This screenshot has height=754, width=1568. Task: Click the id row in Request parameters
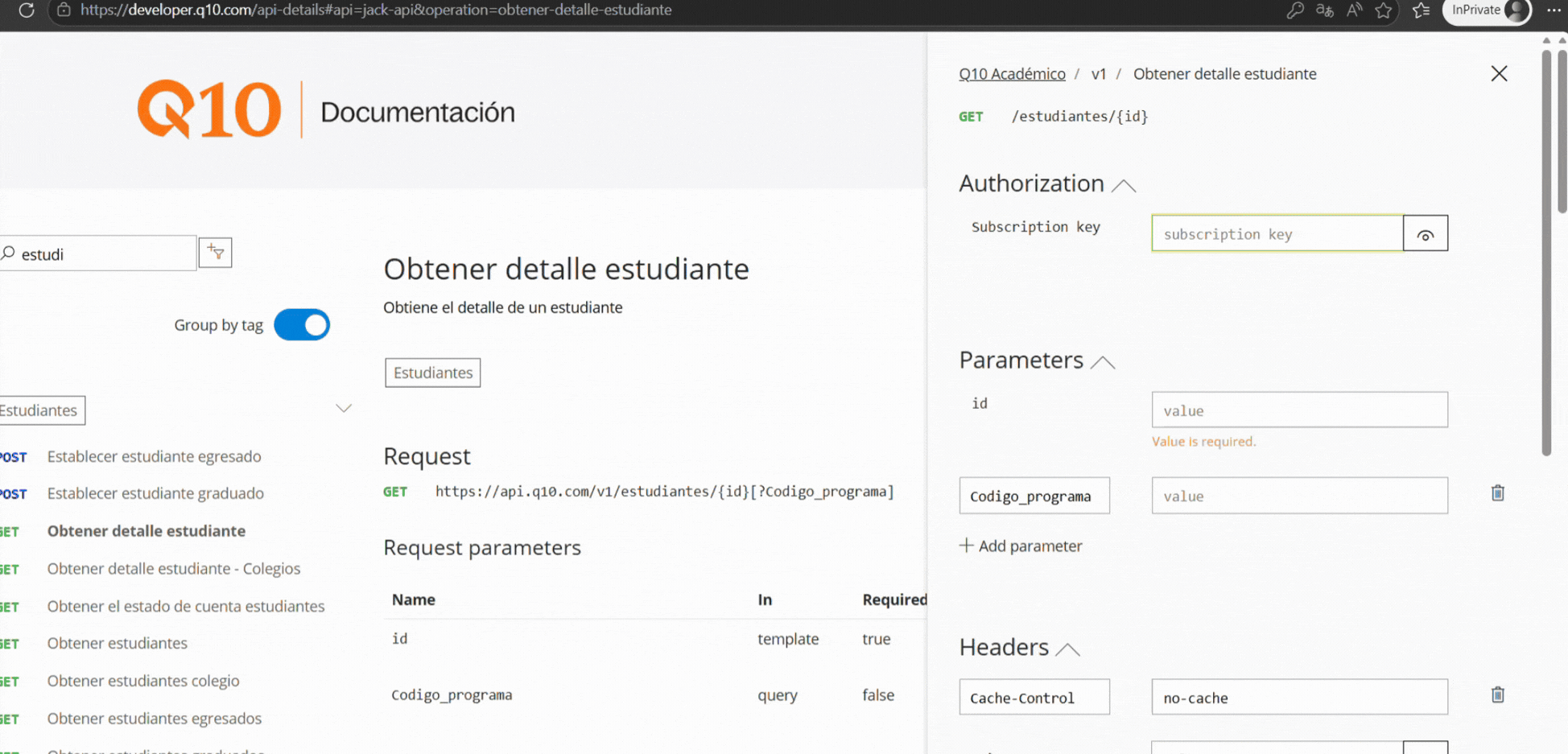[x=655, y=639]
